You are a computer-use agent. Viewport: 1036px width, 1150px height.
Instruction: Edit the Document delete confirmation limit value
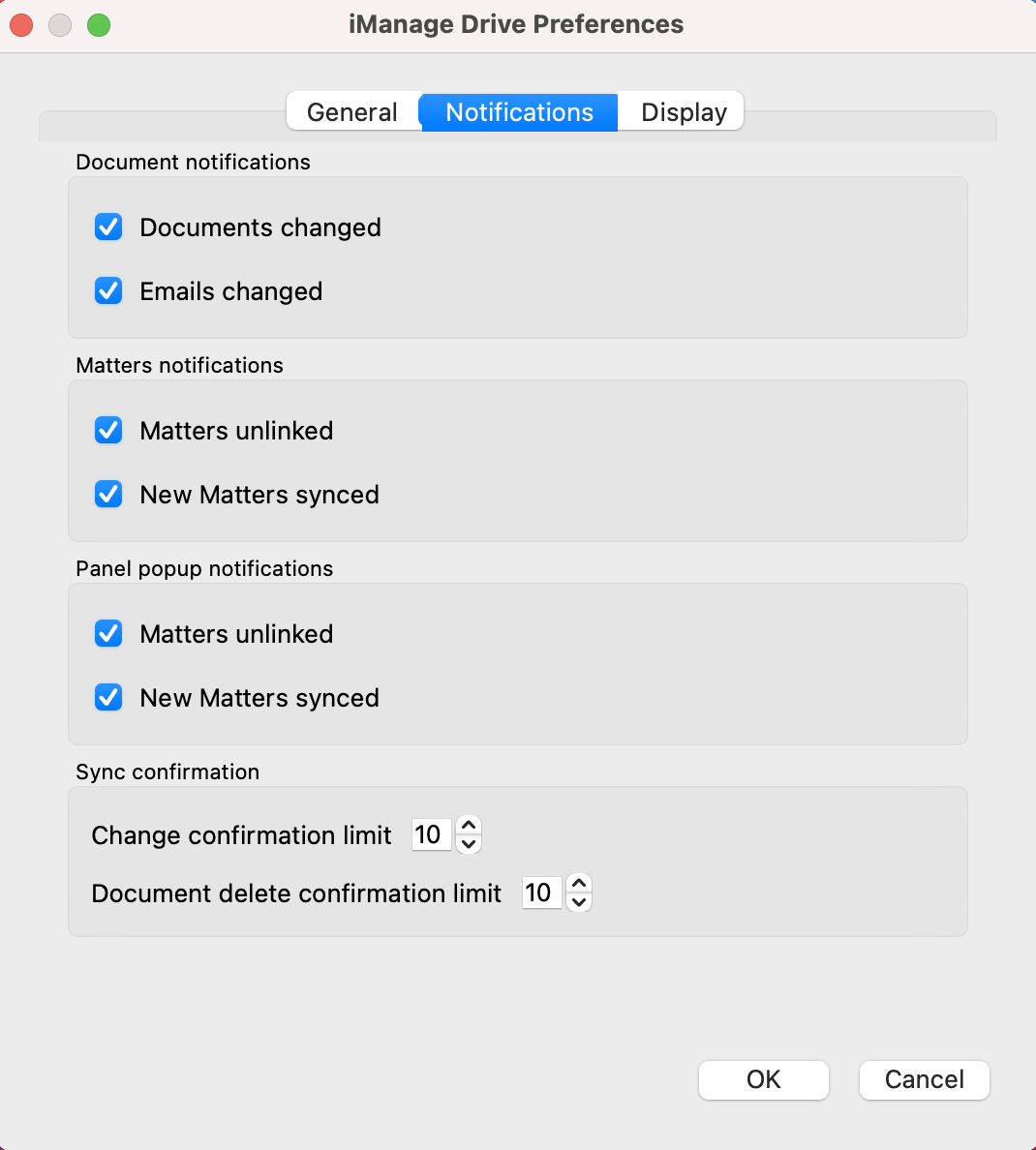[x=541, y=893]
